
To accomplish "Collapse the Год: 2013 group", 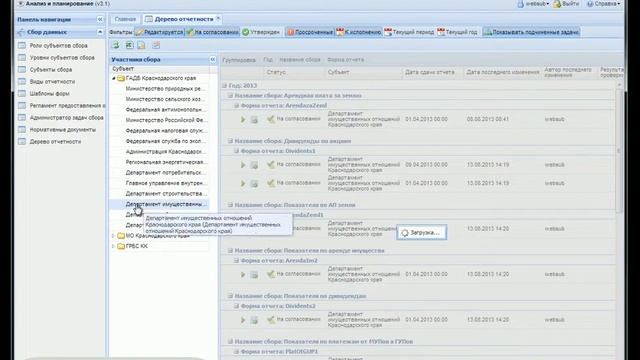I will tap(224, 85).
